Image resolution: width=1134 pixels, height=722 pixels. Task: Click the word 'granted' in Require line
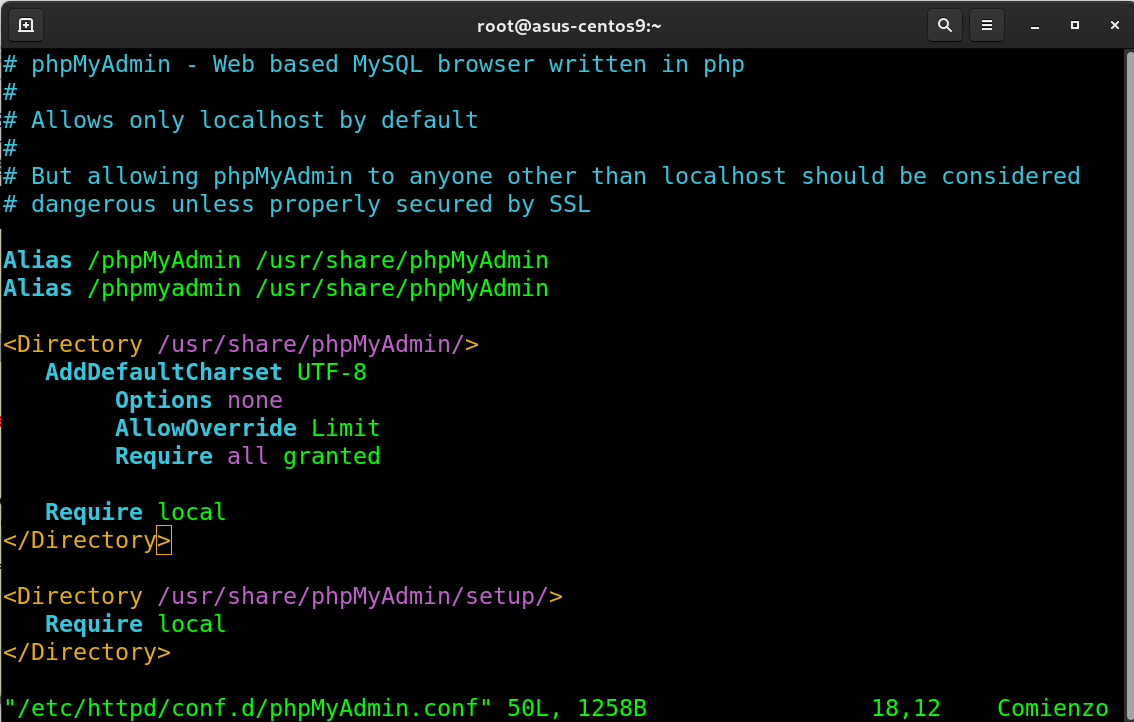click(x=332, y=456)
